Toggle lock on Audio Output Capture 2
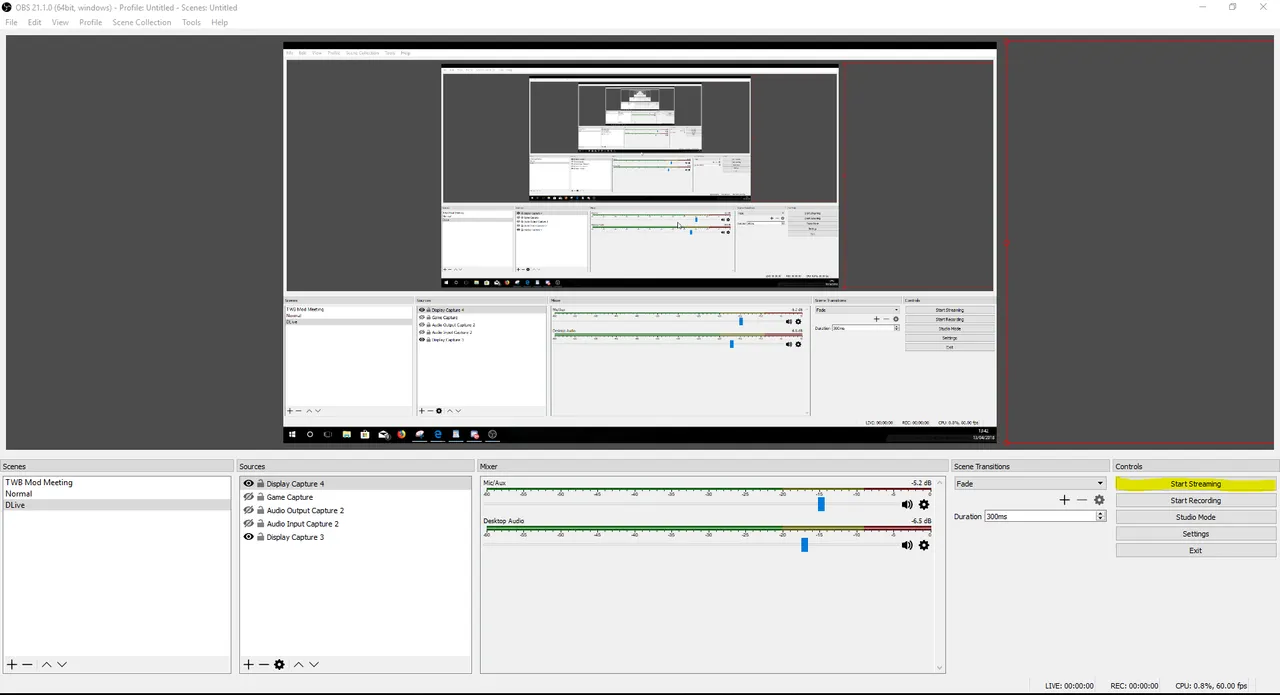1280x695 pixels. tap(261, 510)
